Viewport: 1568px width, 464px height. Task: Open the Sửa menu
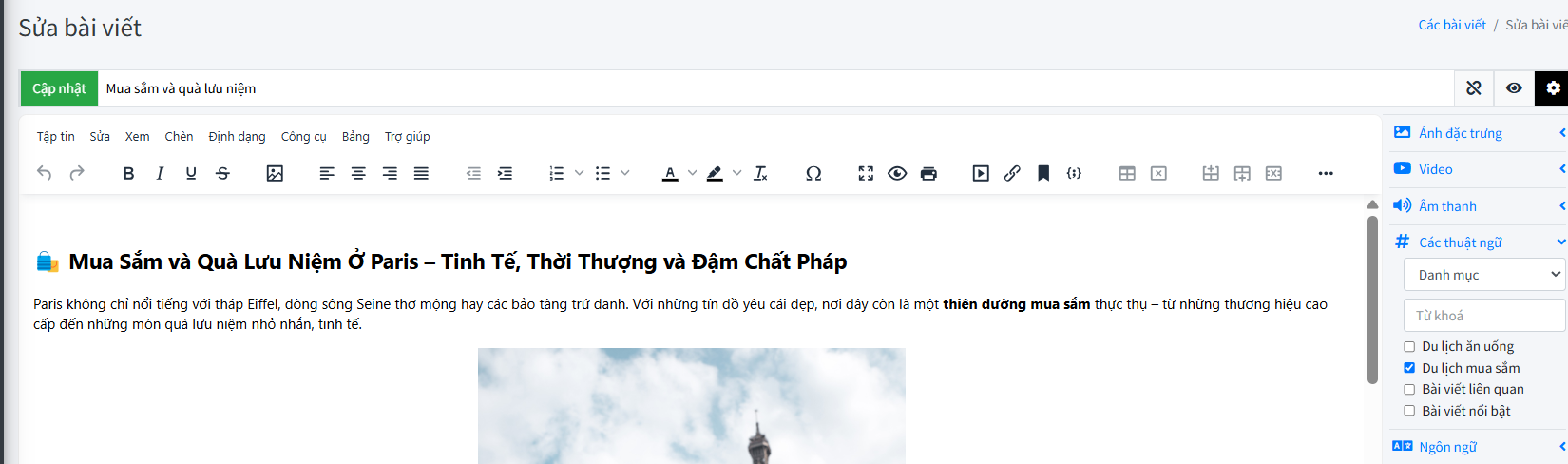coord(100,137)
